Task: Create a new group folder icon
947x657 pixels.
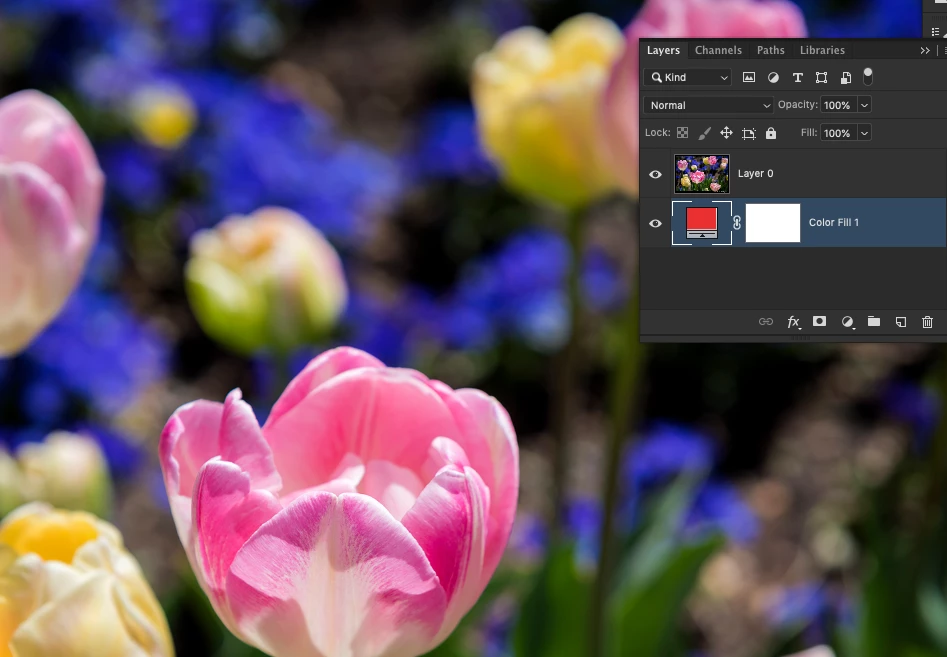Action: click(874, 321)
